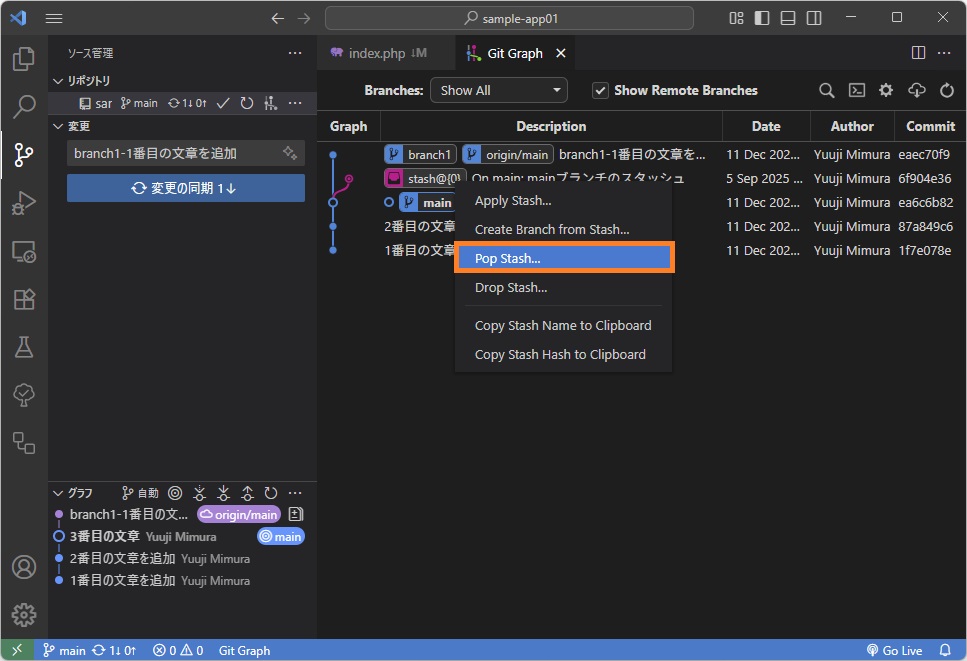Focus the commit message input field
This screenshot has height=661, width=967.
175,153
